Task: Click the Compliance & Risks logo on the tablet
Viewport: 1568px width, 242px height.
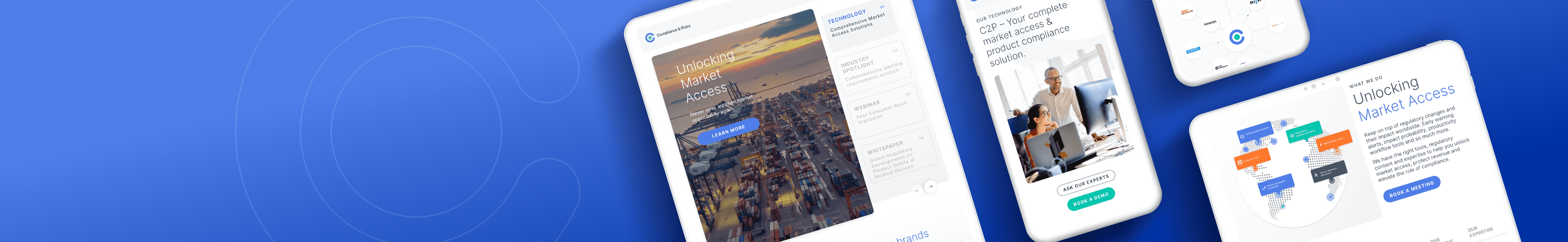Action: pyautogui.click(x=667, y=32)
